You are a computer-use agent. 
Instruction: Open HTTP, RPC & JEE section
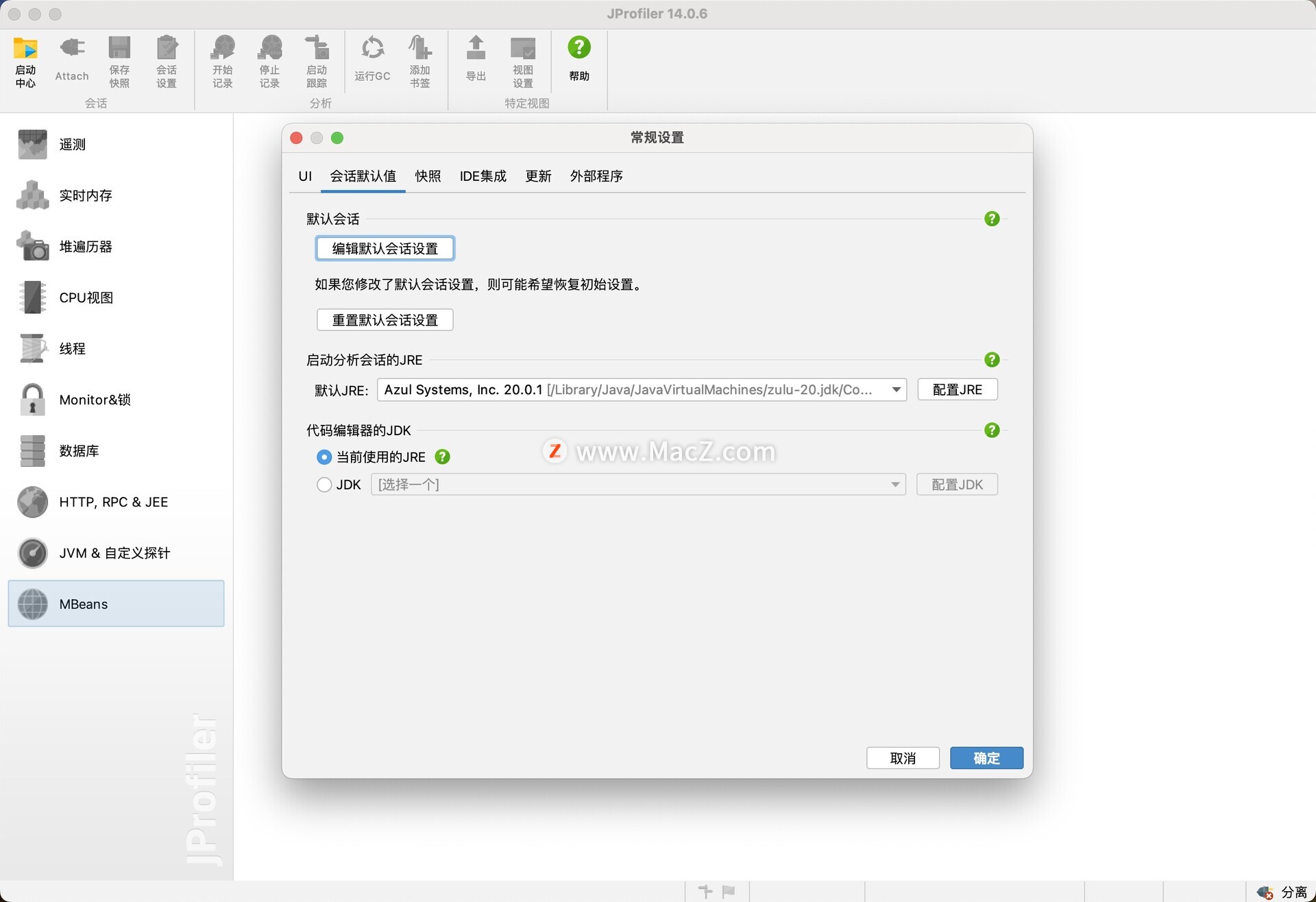click(117, 502)
